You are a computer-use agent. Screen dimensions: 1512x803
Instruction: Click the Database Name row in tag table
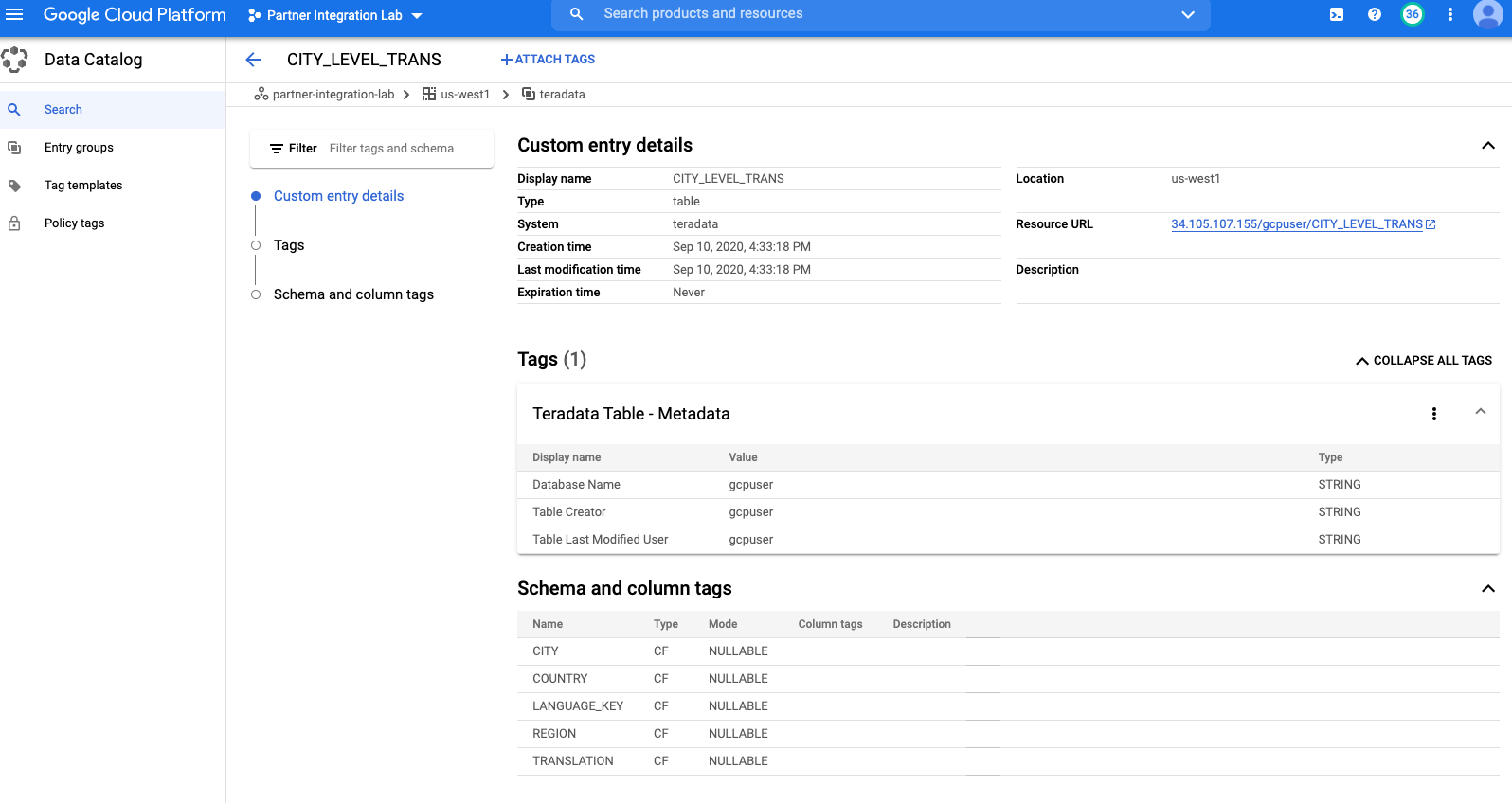(1008, 485)
